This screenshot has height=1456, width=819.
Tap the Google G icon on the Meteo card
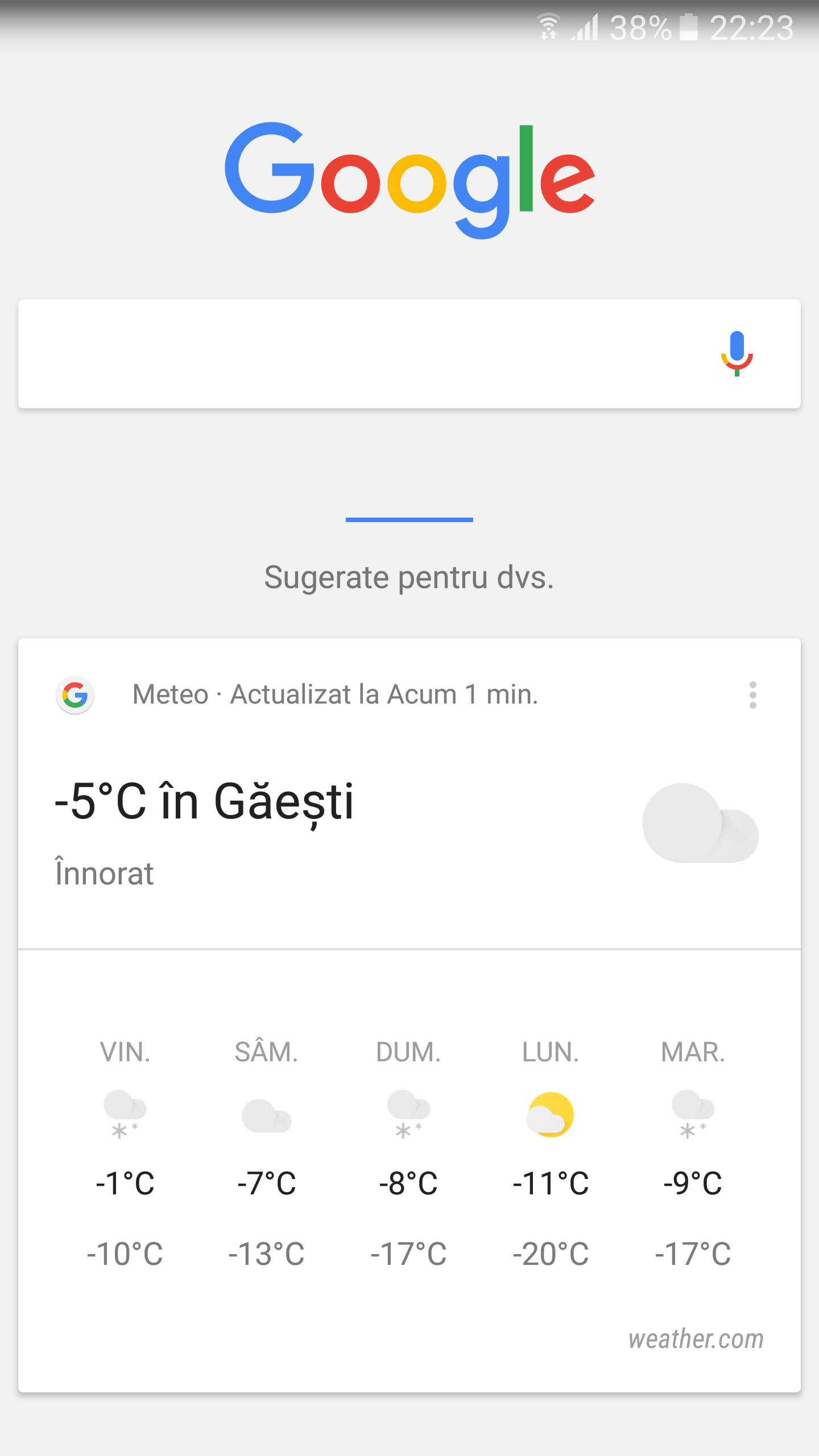(75, 694)
